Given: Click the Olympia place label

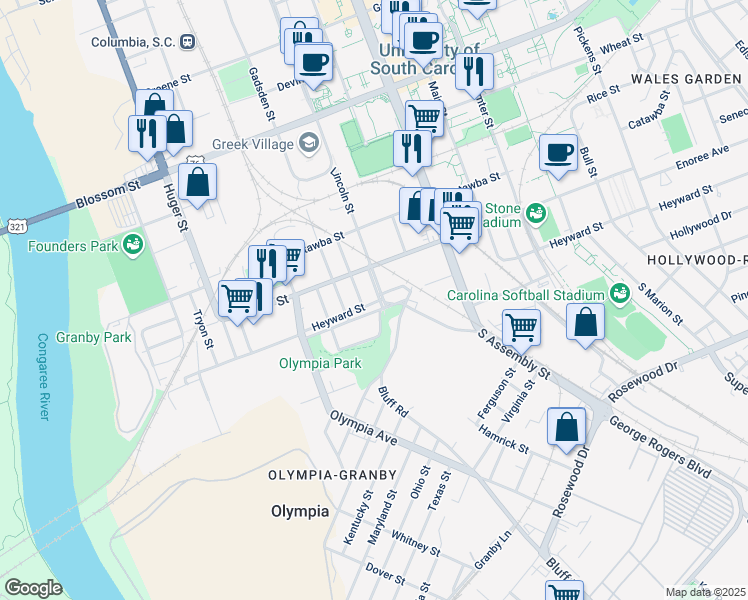Looking at the screenshot, I should tap(300, 511).
